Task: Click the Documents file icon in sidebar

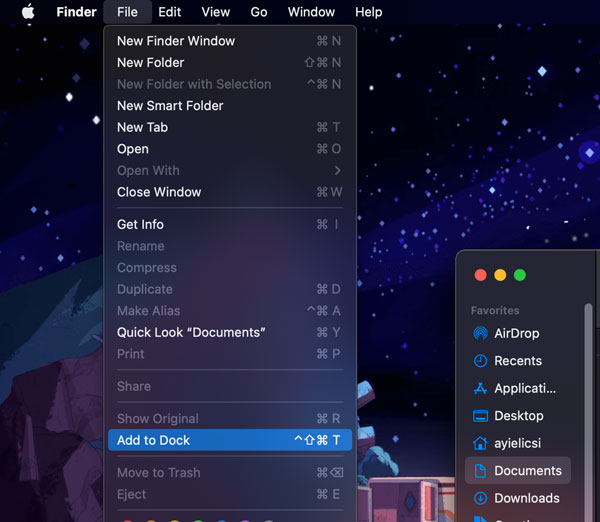Action: (x=480, y=471)
